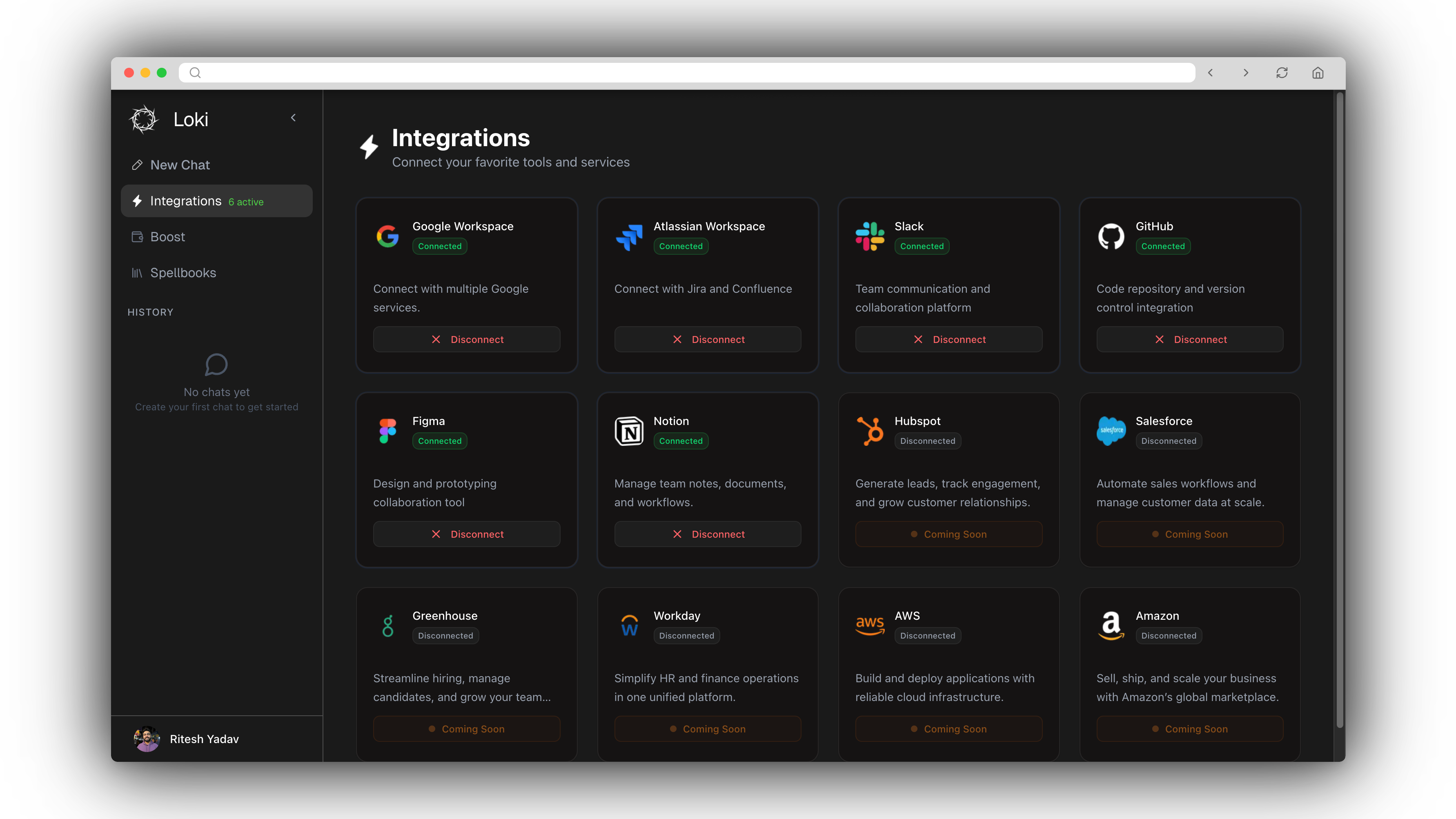Screen dimensions: 1456x819
Task: Click the Salesforce cloud icon
Action: click(1111, 431)
